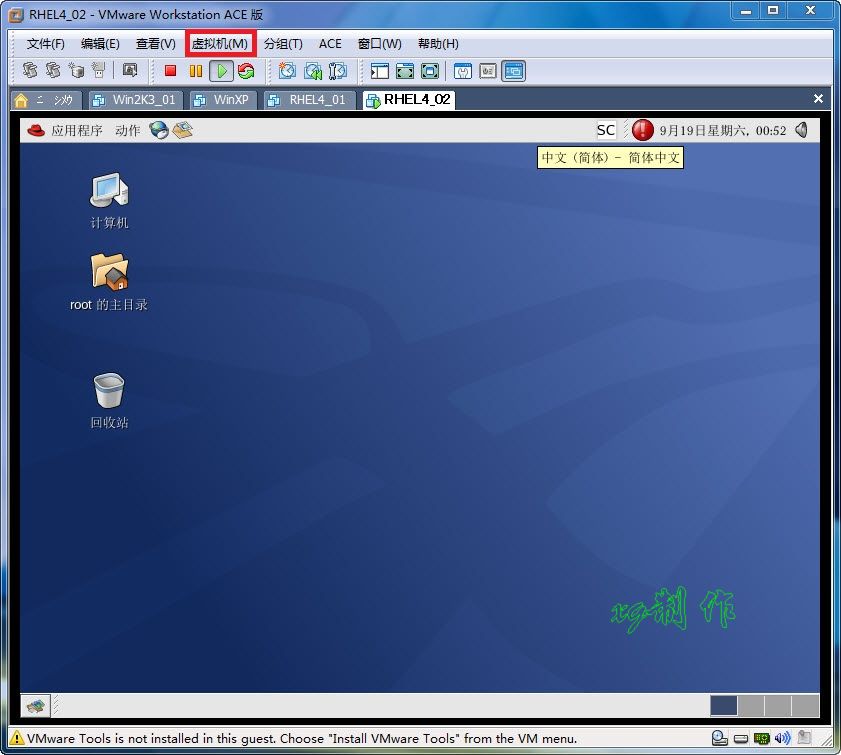Screen dimensions: 841x755
Task: Switch to the first workspace
Action: [724, 706]
